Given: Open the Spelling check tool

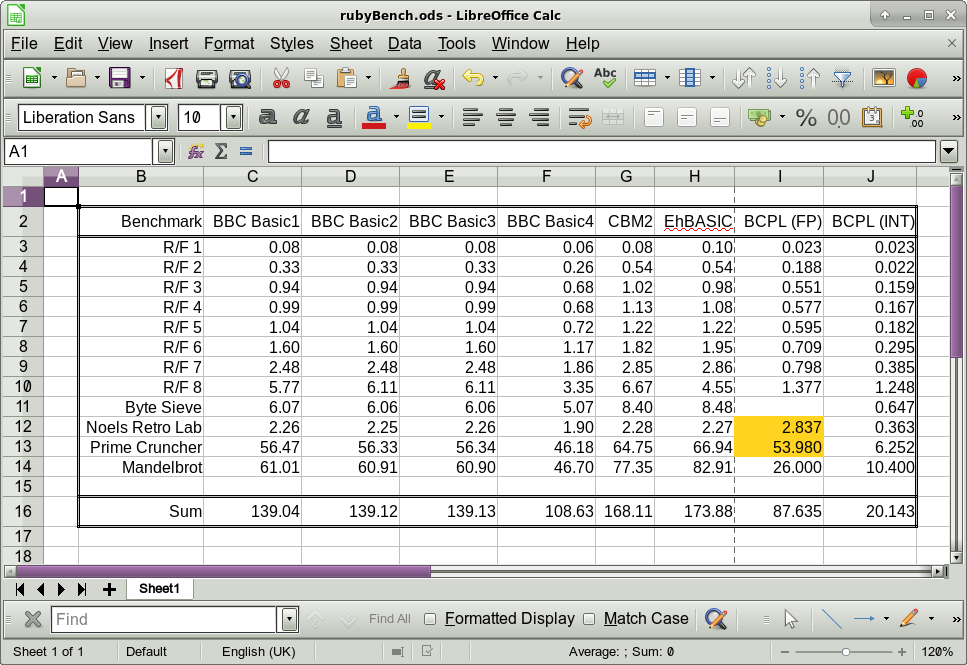Looking at the screenshot, I should pos(605,78).
